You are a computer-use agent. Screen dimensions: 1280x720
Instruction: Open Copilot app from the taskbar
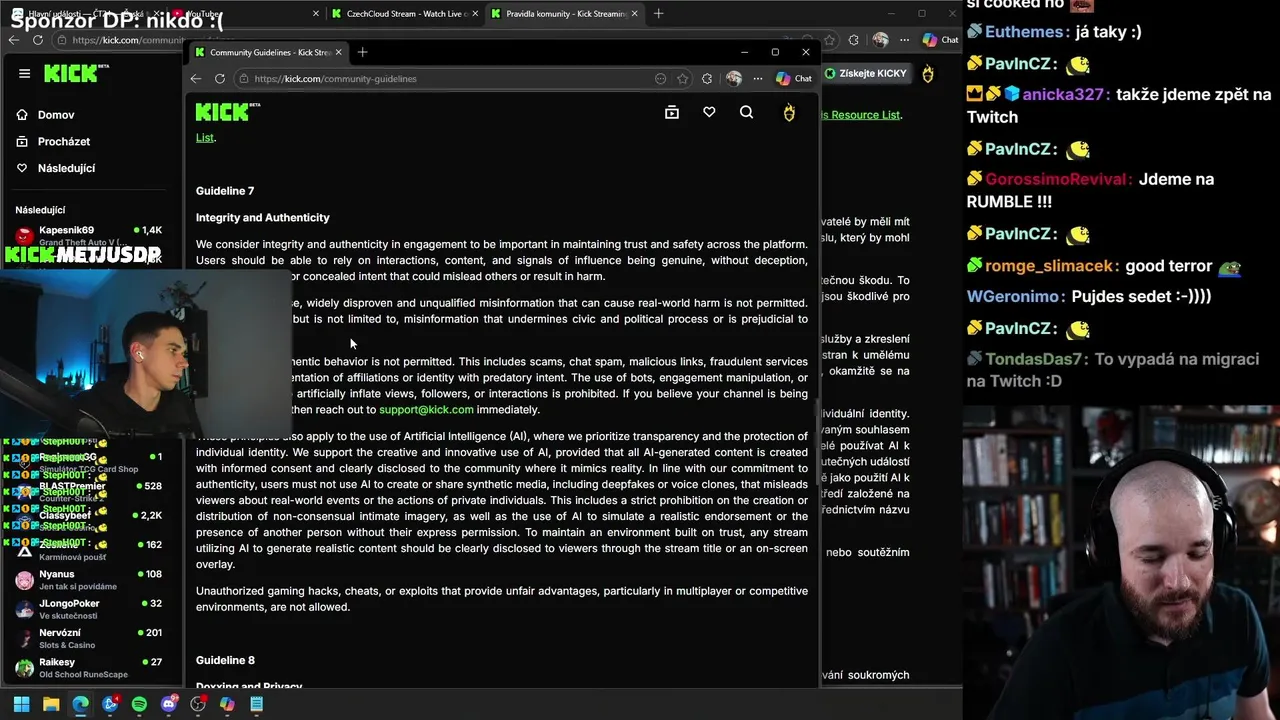(227, 704)
